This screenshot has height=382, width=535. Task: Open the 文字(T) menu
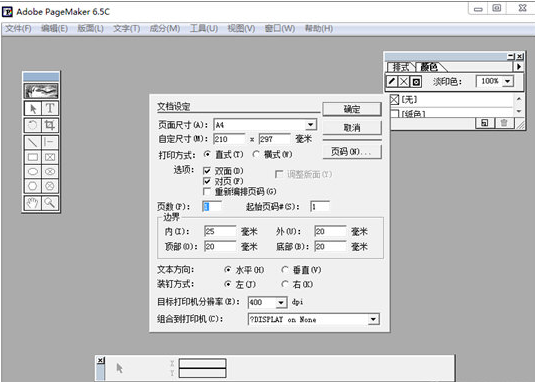[x=127, y=29]
